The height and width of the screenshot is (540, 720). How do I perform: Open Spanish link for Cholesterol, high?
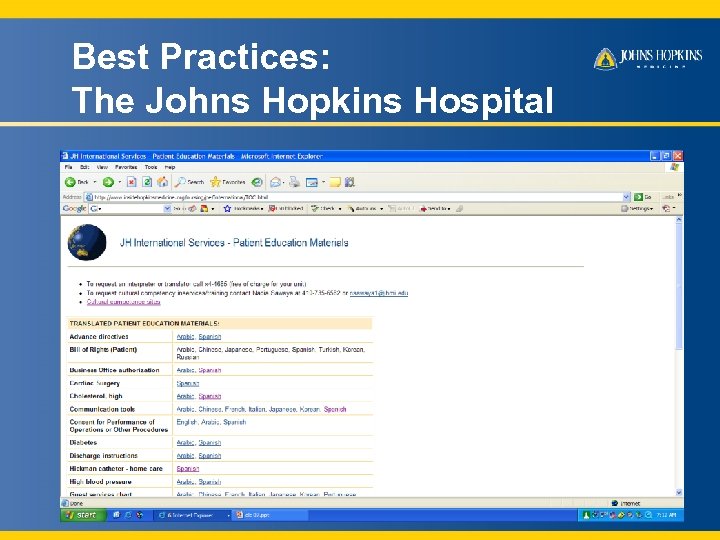pos(210,396)
